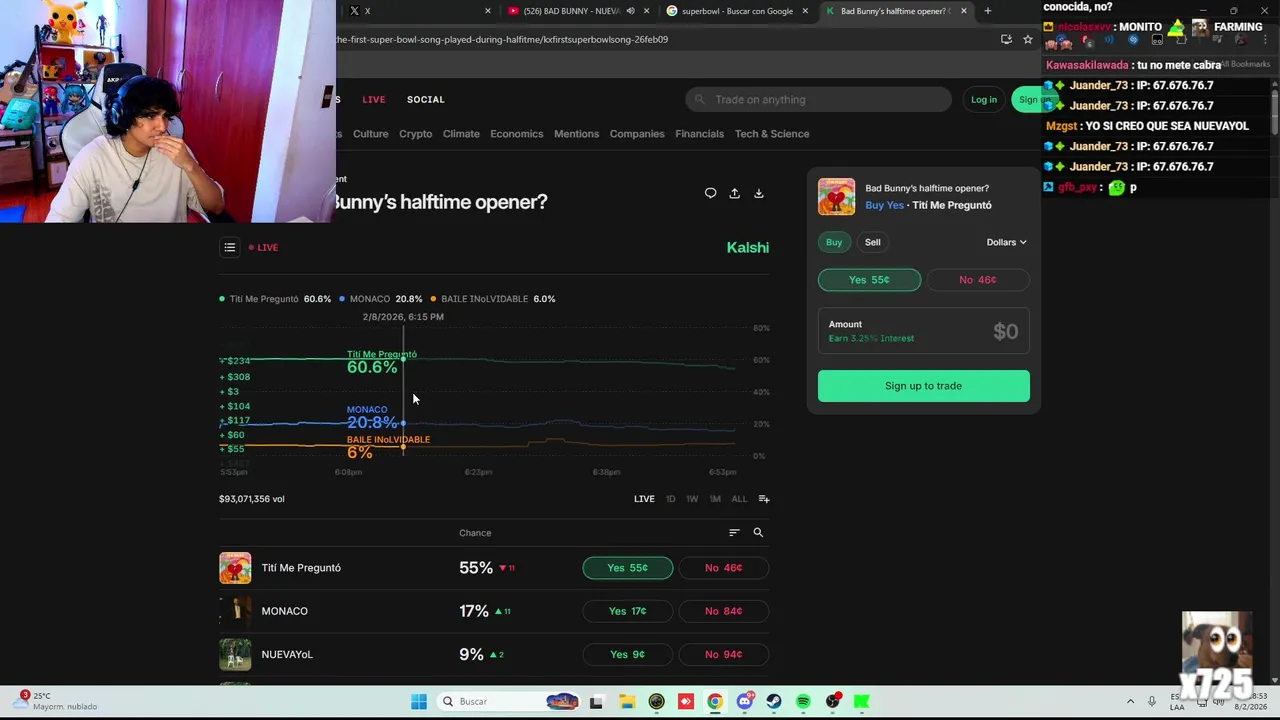This screenshot has width=1280, height=720.
Task: Open Discord from the taskbar
Action: click(x=744, y=701)
